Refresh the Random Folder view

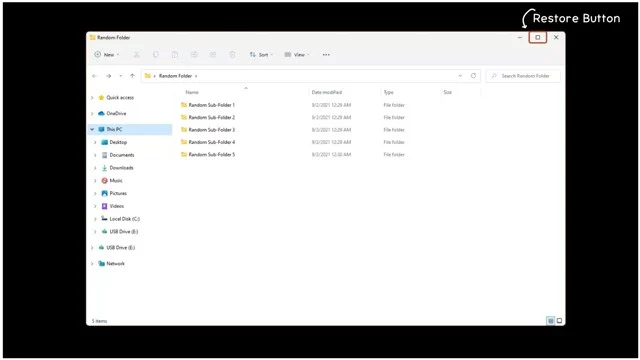[473, 76]
